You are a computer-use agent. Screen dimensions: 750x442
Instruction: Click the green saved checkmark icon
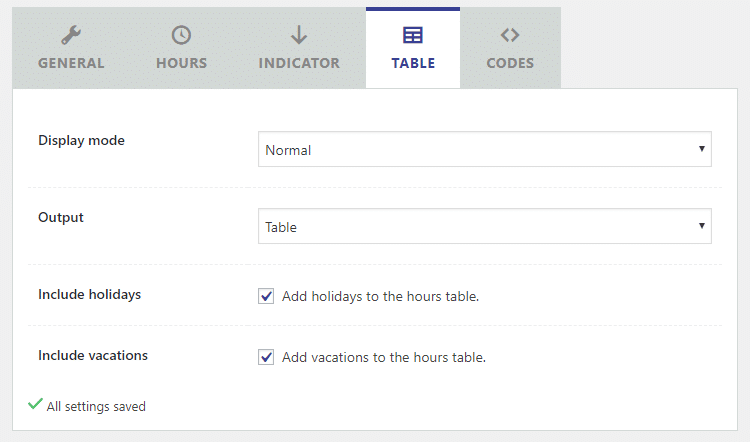(35, 404)
